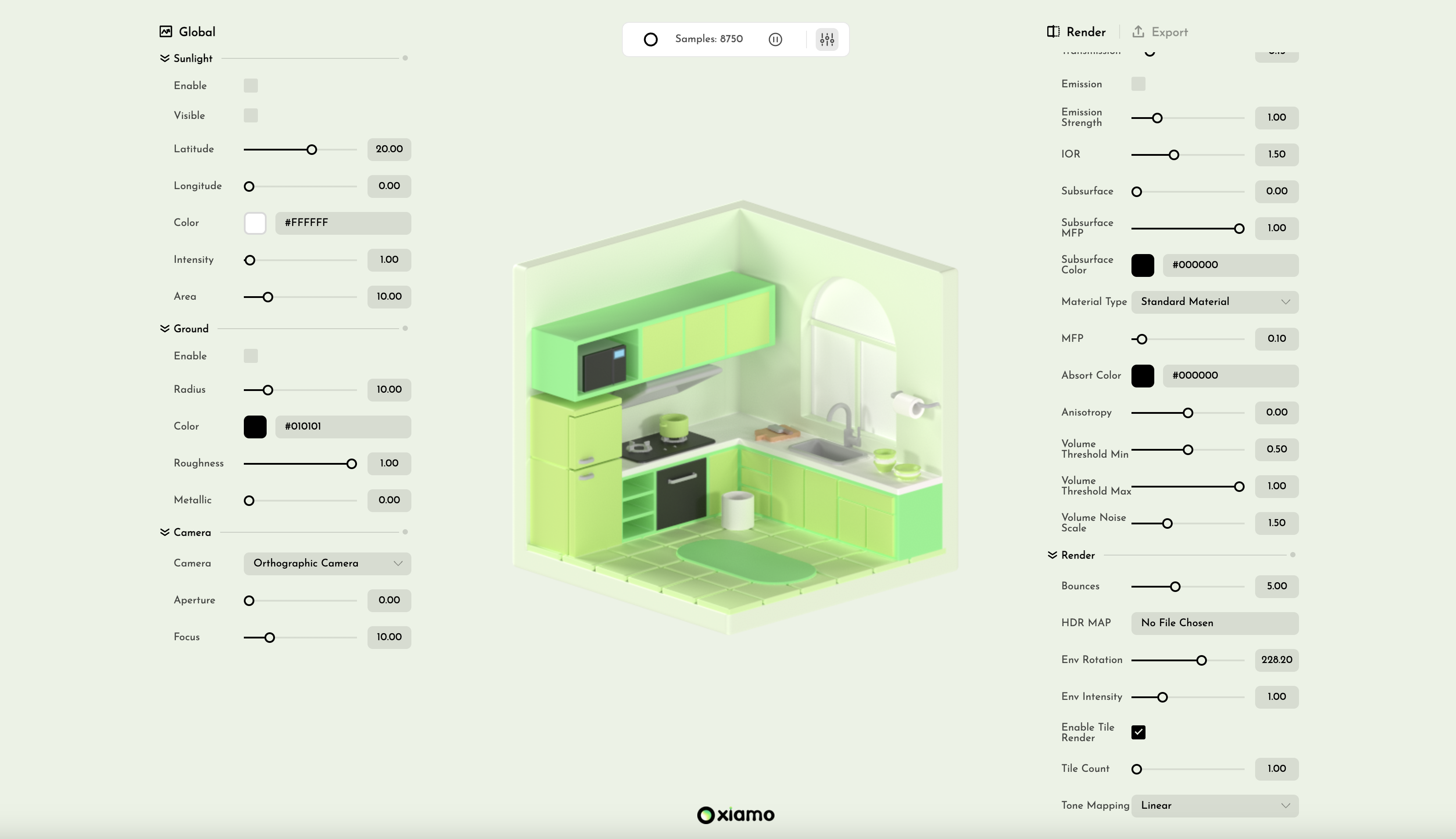Click the Tile Count value field 1.00
Screen dimensions: 1456x839
[x=1276, y=769]
